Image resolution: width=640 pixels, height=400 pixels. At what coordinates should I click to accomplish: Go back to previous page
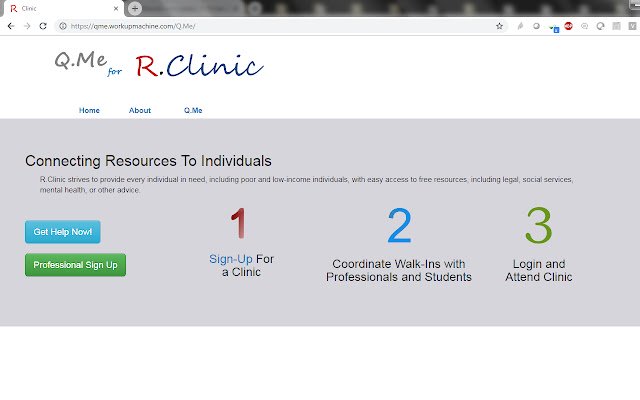(x=11, y=26)
